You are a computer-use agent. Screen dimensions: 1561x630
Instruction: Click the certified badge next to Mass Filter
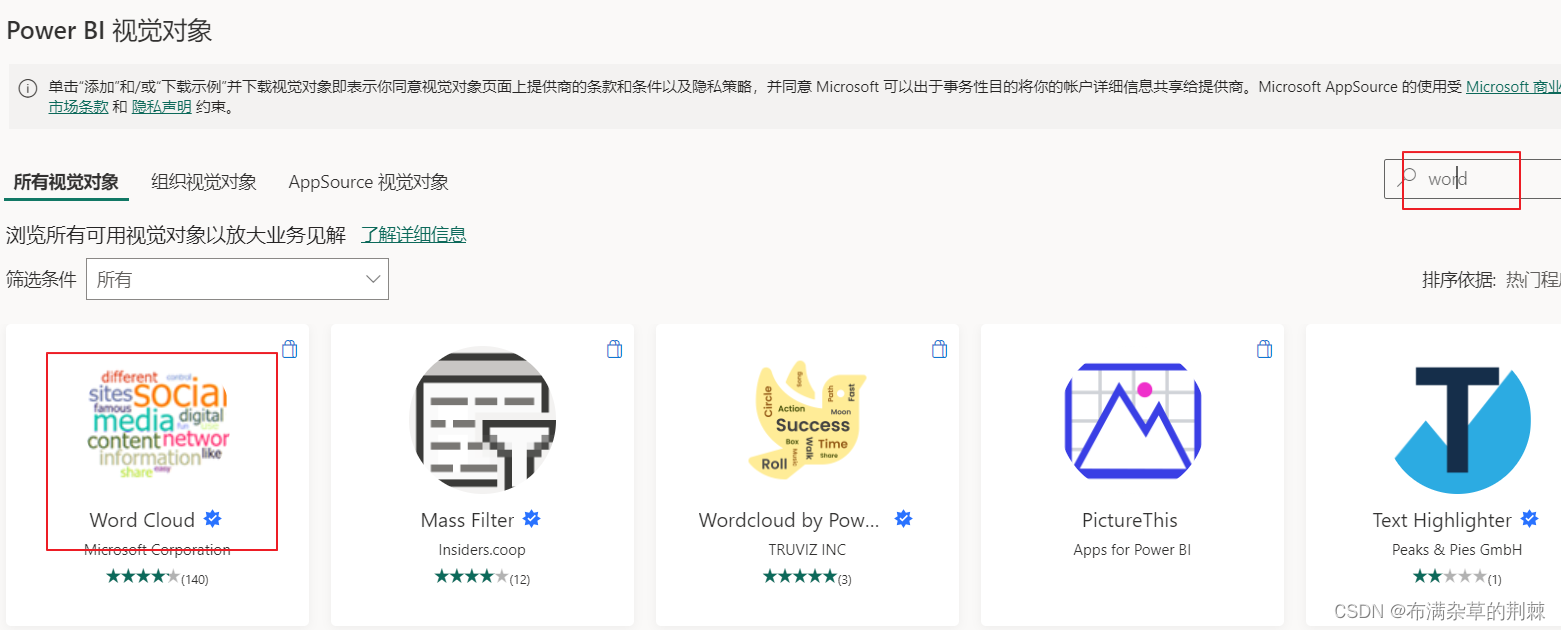tap(532, 519)
